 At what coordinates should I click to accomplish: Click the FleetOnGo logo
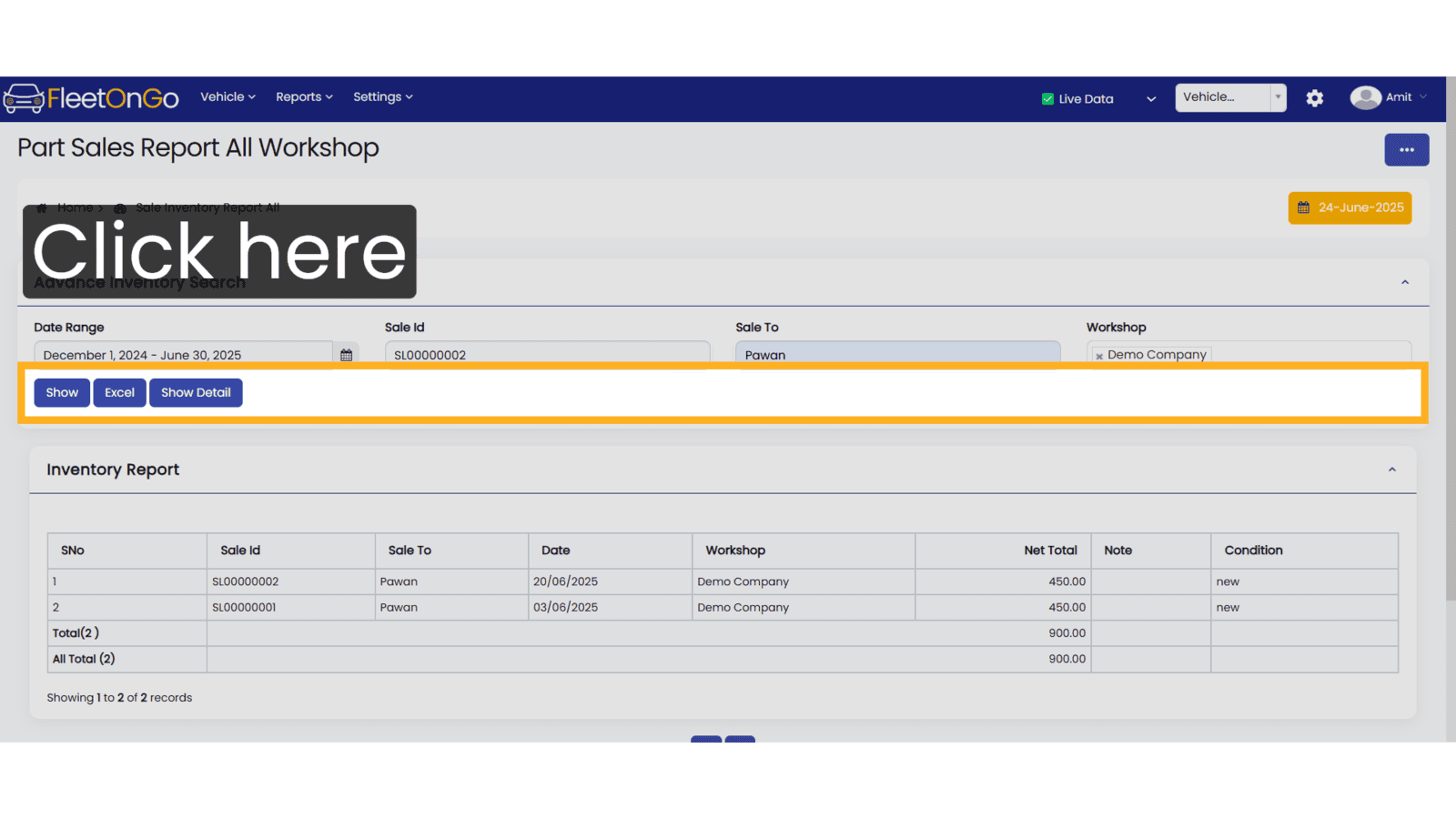(91, 98)
